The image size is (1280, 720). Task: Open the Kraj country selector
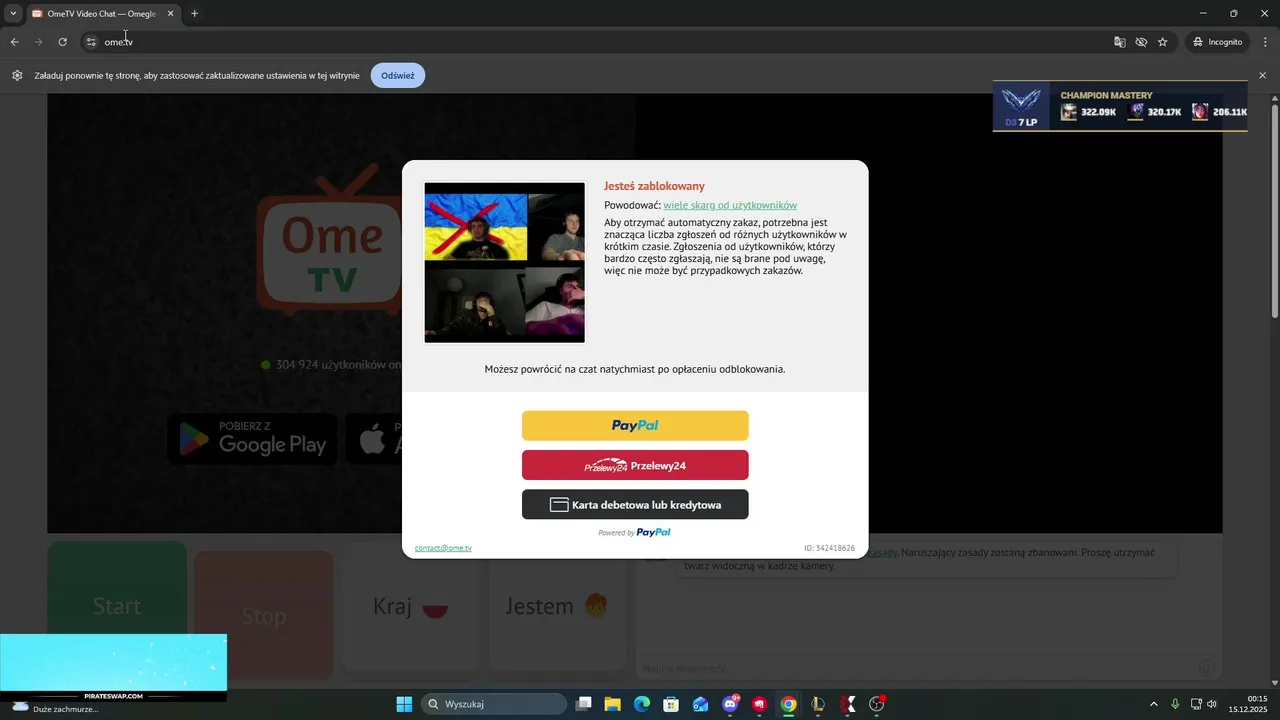(410, 606)
